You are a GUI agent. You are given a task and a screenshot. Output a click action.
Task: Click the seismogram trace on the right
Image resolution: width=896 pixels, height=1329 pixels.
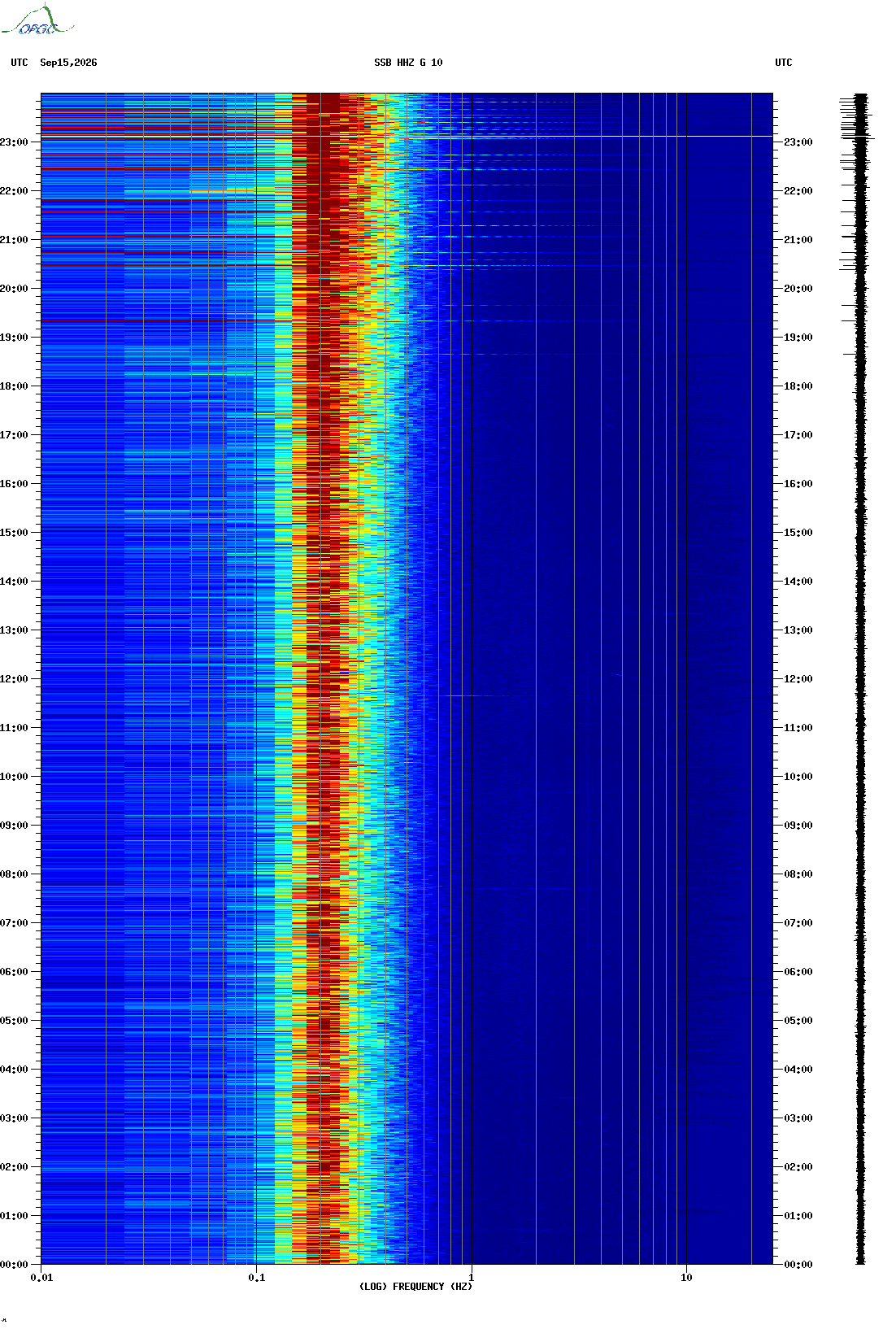(860, 679)
